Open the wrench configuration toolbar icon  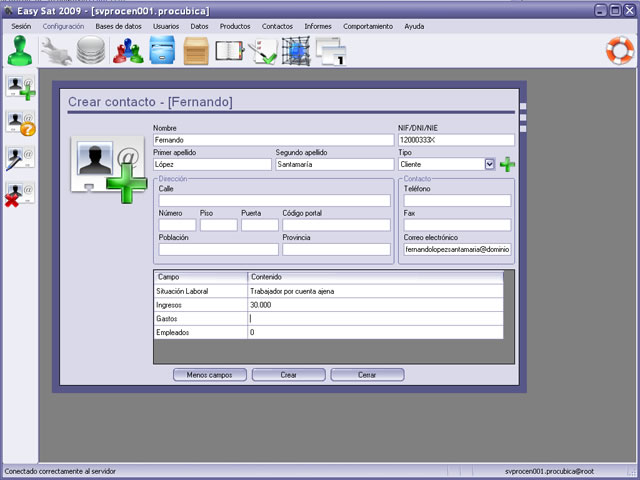(56, 51)
